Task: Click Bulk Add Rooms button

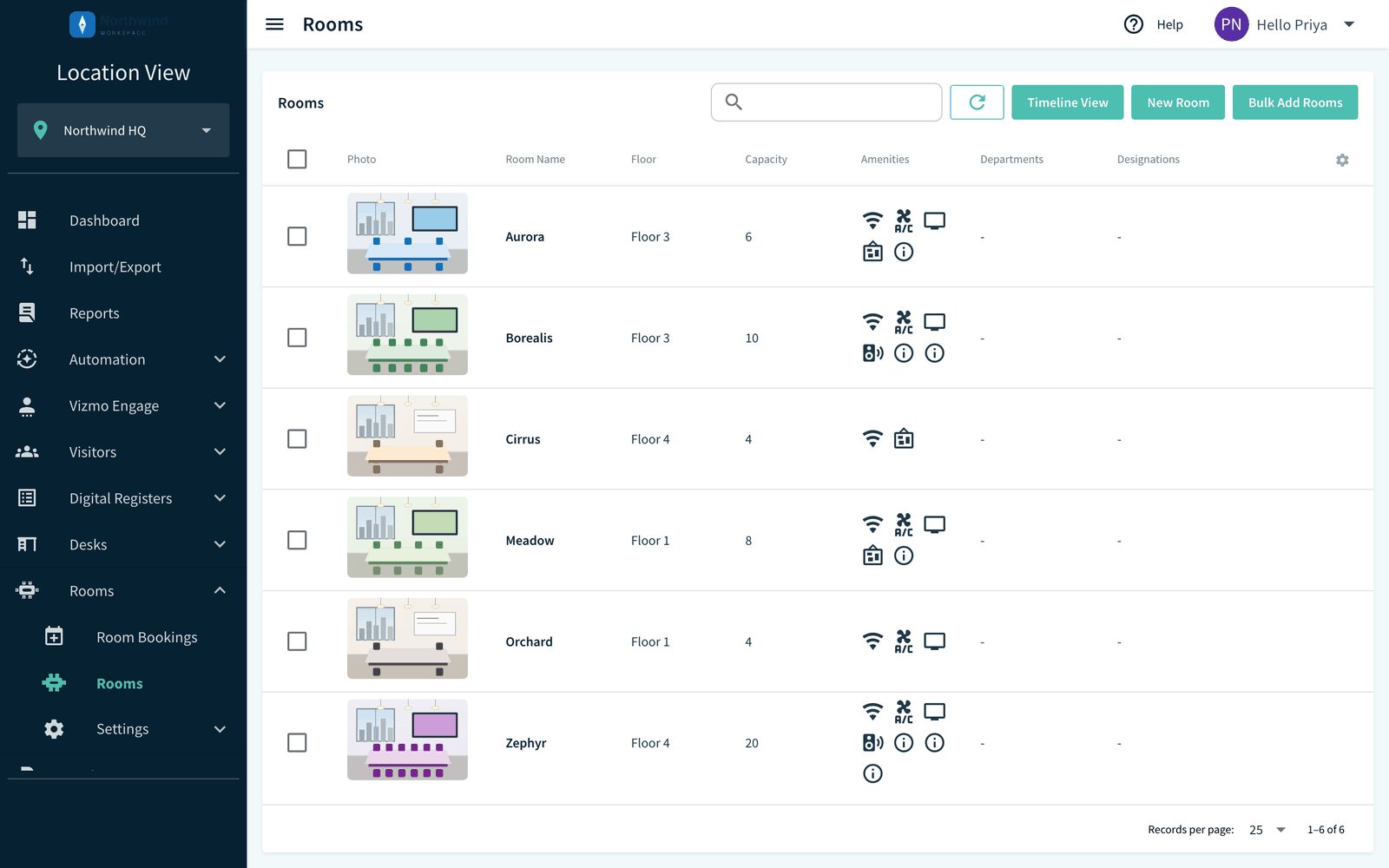Action: 1295,102
